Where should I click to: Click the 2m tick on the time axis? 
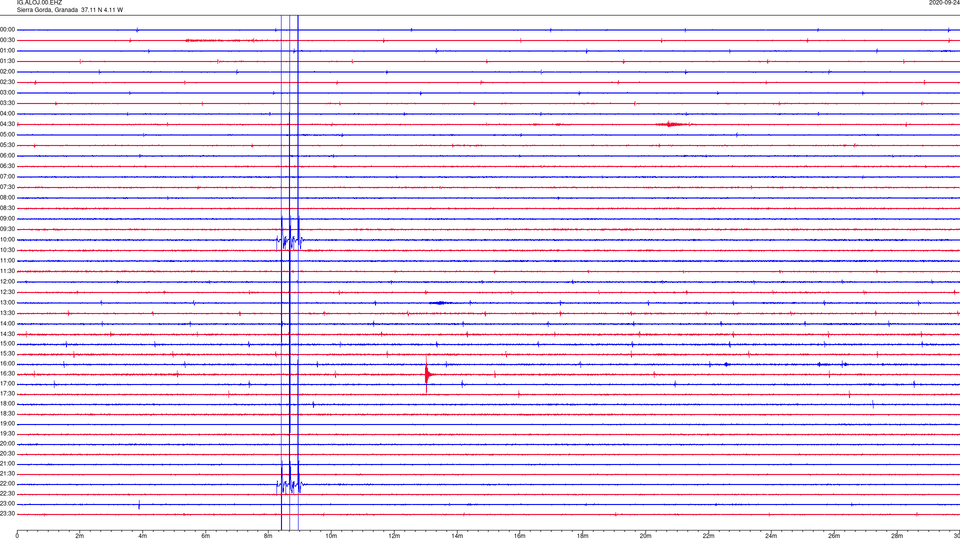(x=80, y=536)
